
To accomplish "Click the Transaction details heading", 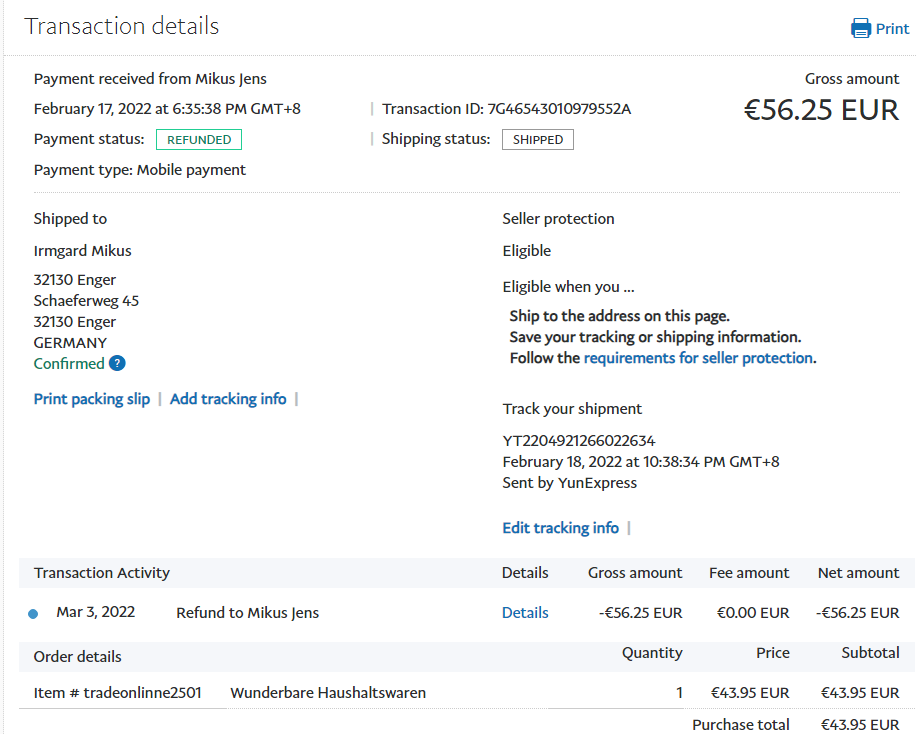I will tap(122, 27).
